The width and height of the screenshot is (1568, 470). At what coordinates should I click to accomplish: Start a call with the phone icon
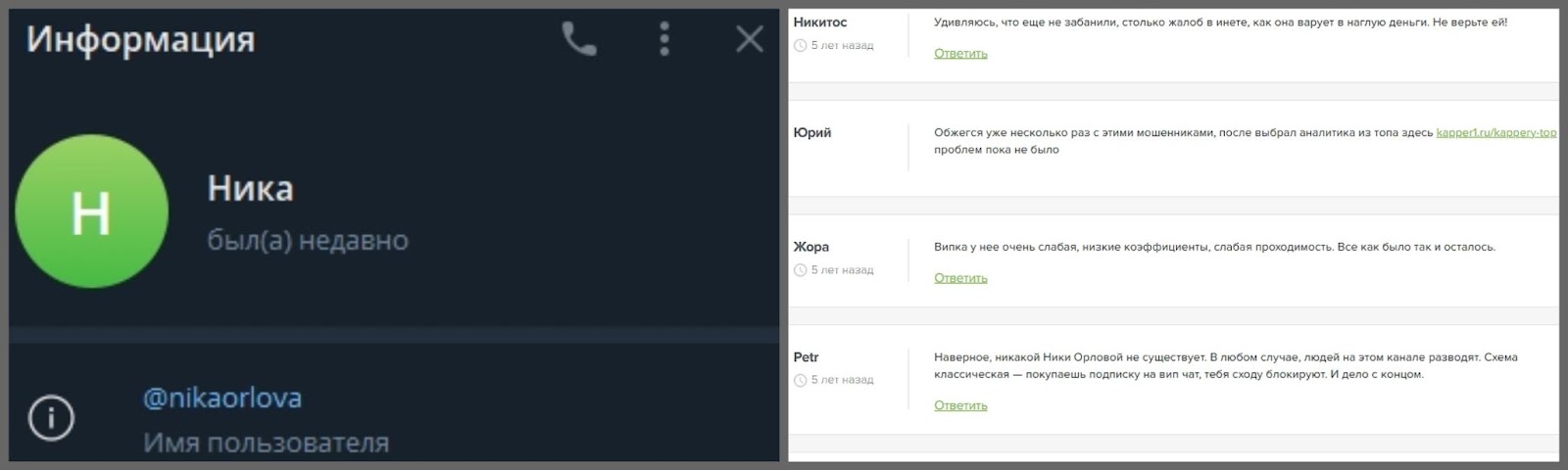click(579, 39)
